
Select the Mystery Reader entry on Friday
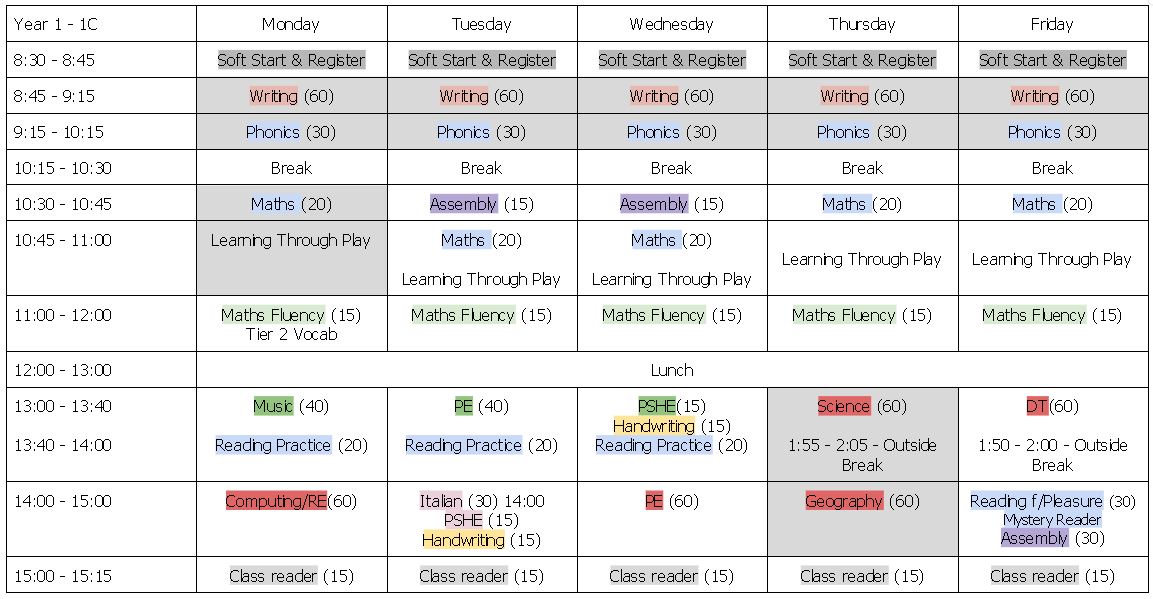click(x=1052, y=520)
